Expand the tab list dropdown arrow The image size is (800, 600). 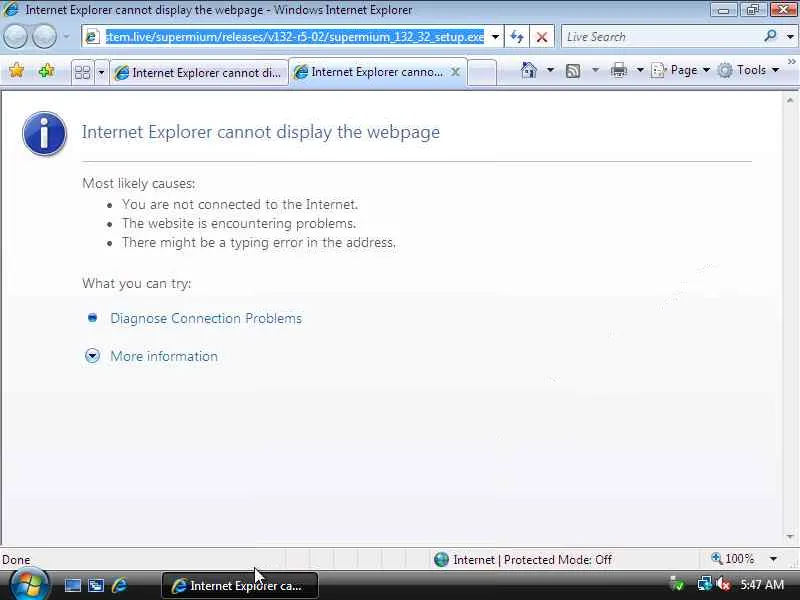point(101,72)
